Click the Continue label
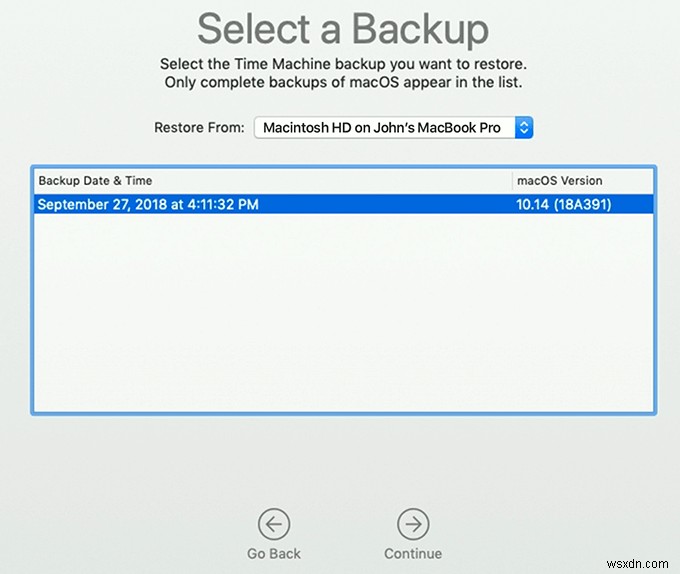680x574 pixels. coord(413,554)
